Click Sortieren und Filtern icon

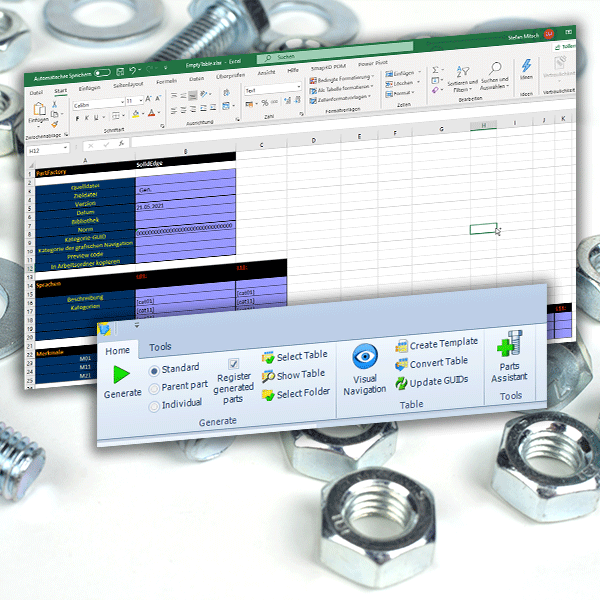tap(463, 72)
